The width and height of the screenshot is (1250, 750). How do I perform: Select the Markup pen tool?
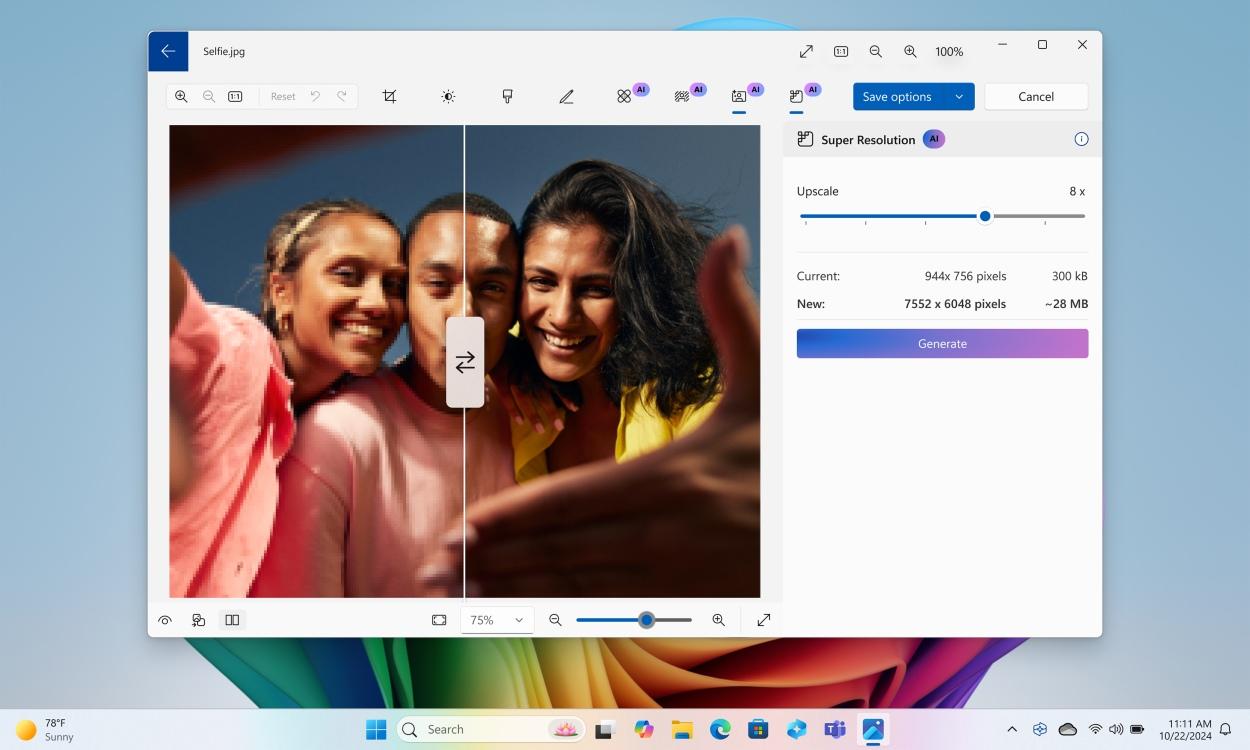click(566, 96)
